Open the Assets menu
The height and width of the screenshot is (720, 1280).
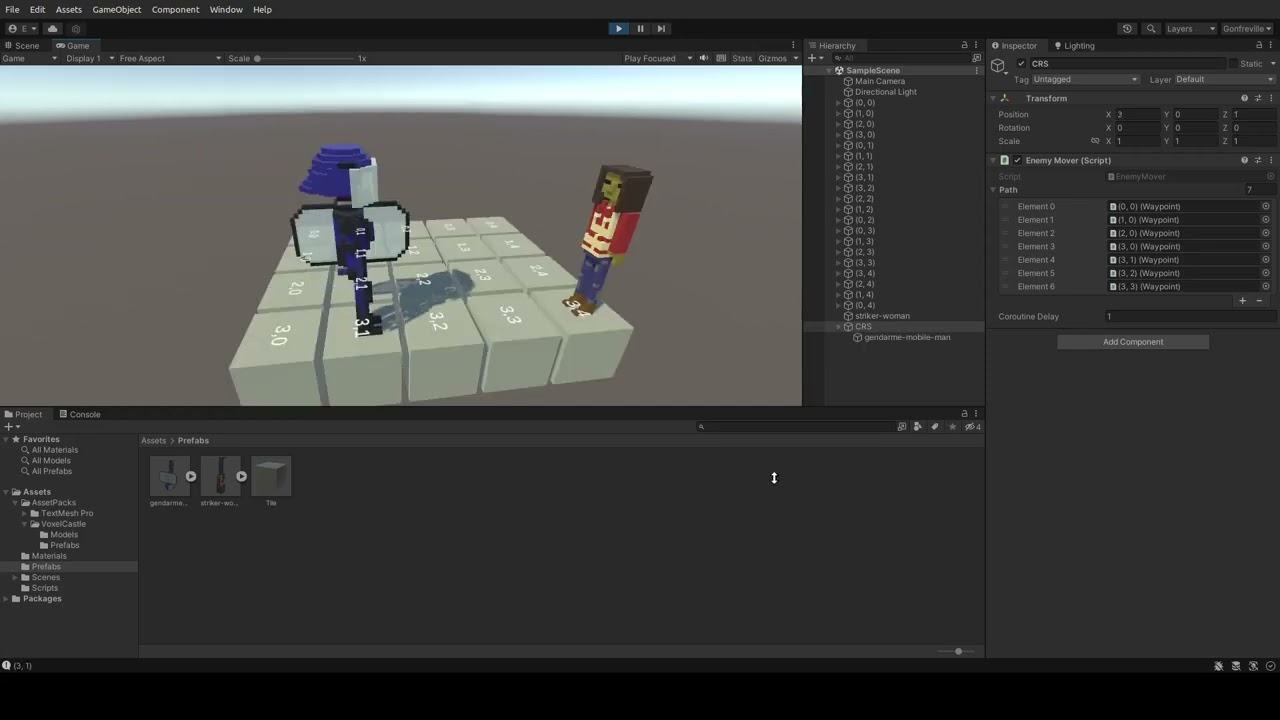click(x=69, y=9)
